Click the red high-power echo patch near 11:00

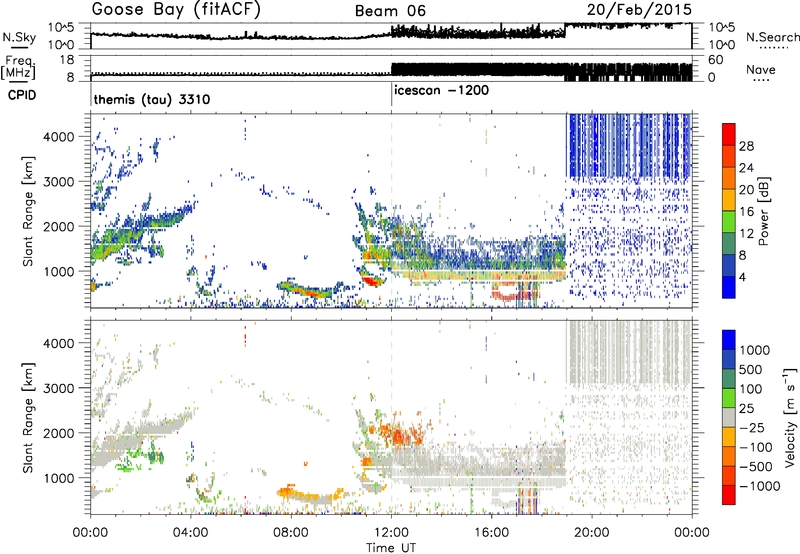click(370, 279)
